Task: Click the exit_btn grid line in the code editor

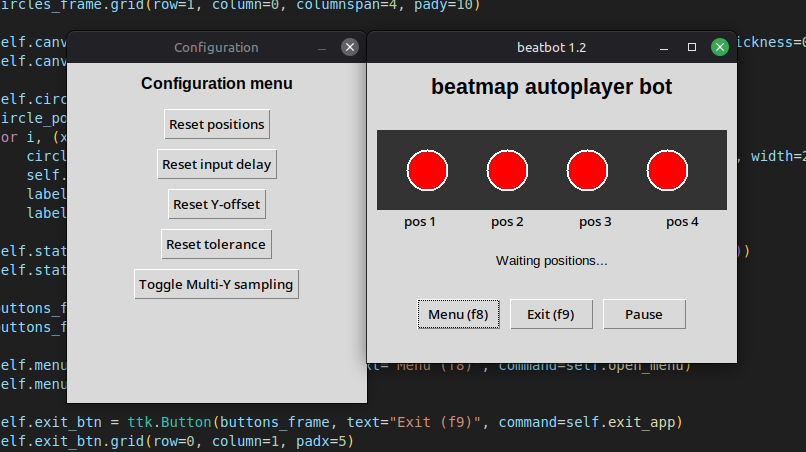Action: click(x=180, y=440)
